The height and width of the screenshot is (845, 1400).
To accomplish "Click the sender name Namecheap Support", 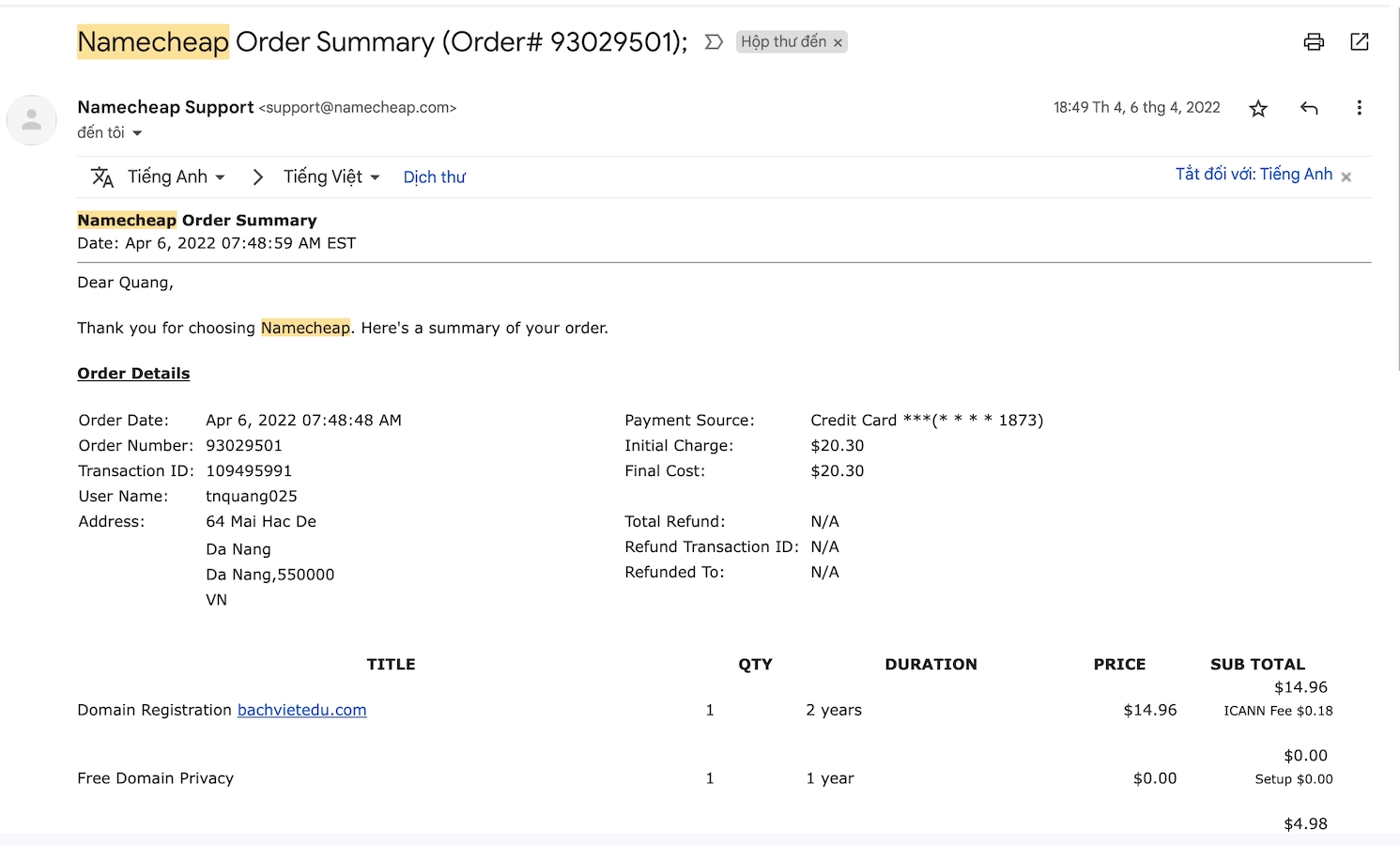I will pos(165,107).
